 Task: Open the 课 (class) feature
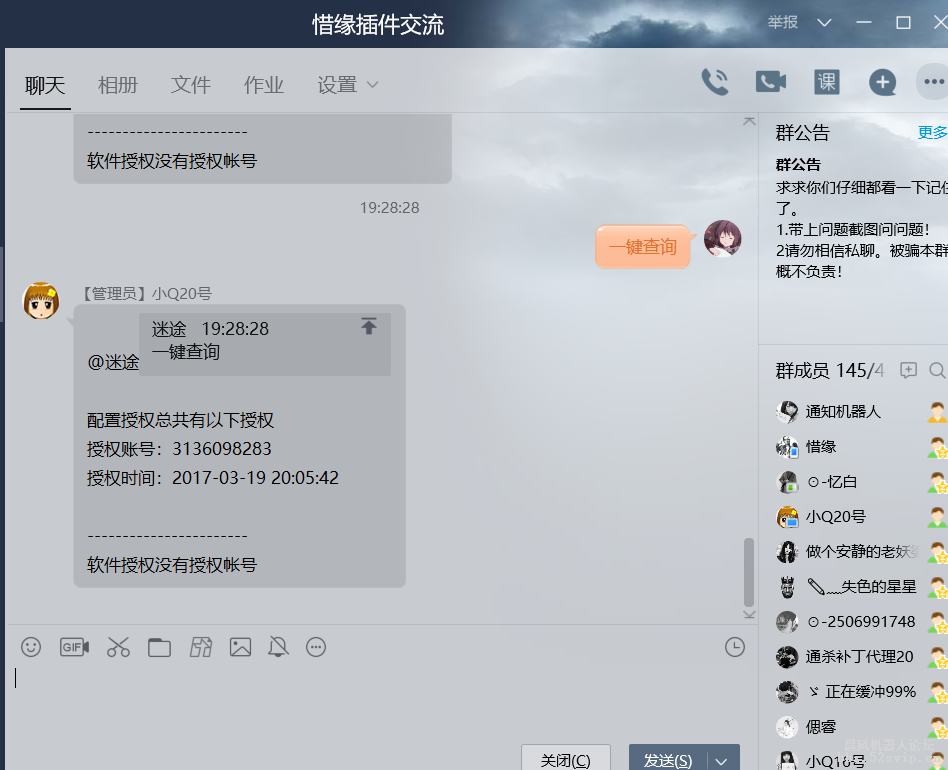coord(826,82)
